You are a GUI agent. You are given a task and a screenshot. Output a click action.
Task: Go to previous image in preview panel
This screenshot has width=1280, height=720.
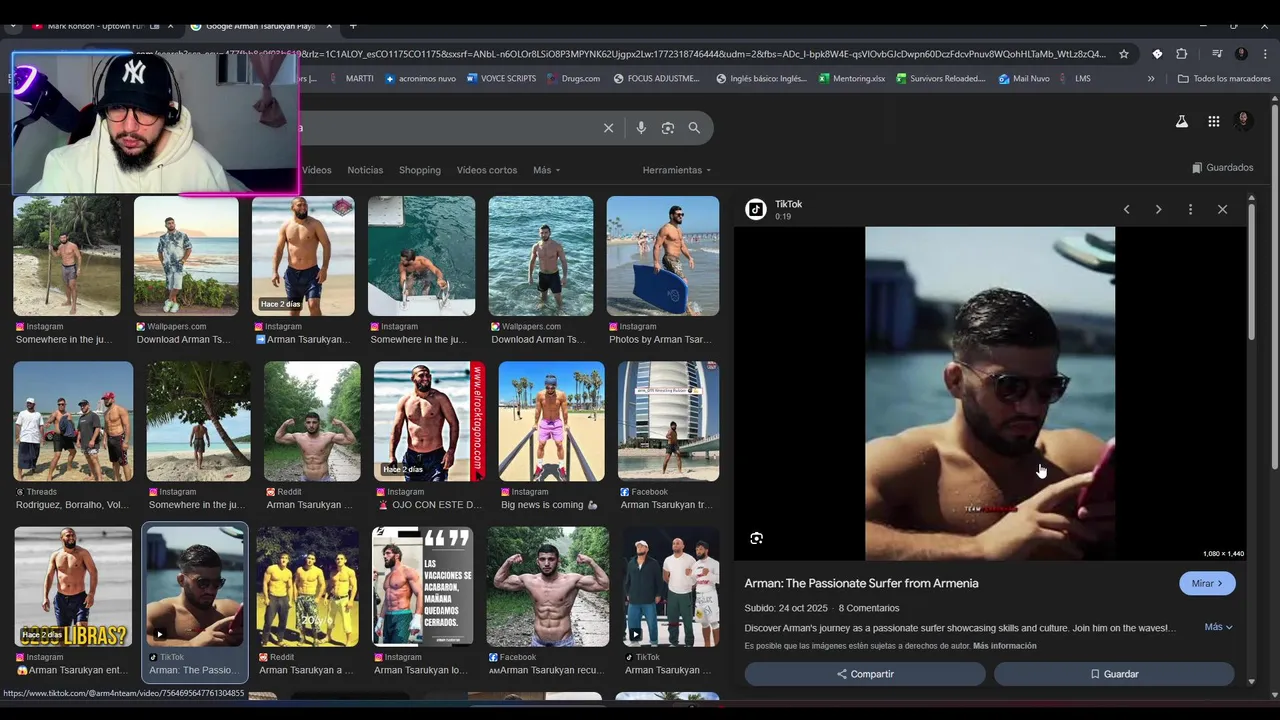click(1127, 209)
